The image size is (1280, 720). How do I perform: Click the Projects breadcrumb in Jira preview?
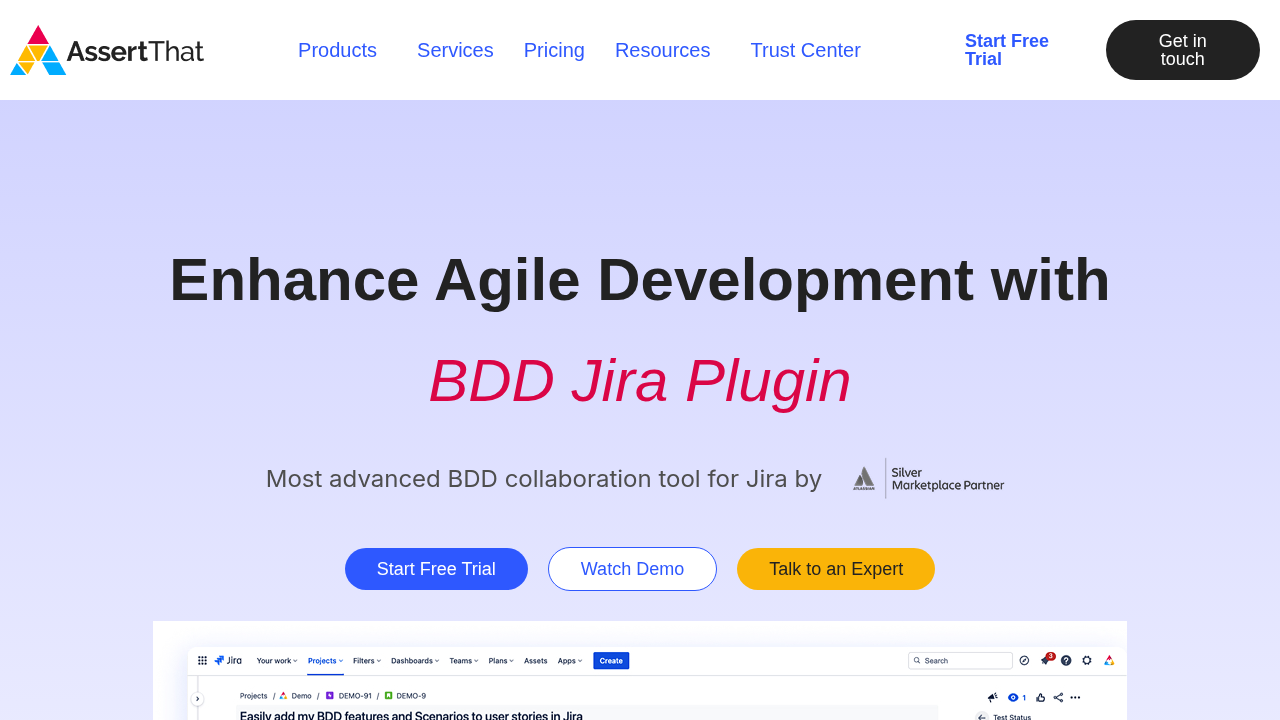pos(254,696)
